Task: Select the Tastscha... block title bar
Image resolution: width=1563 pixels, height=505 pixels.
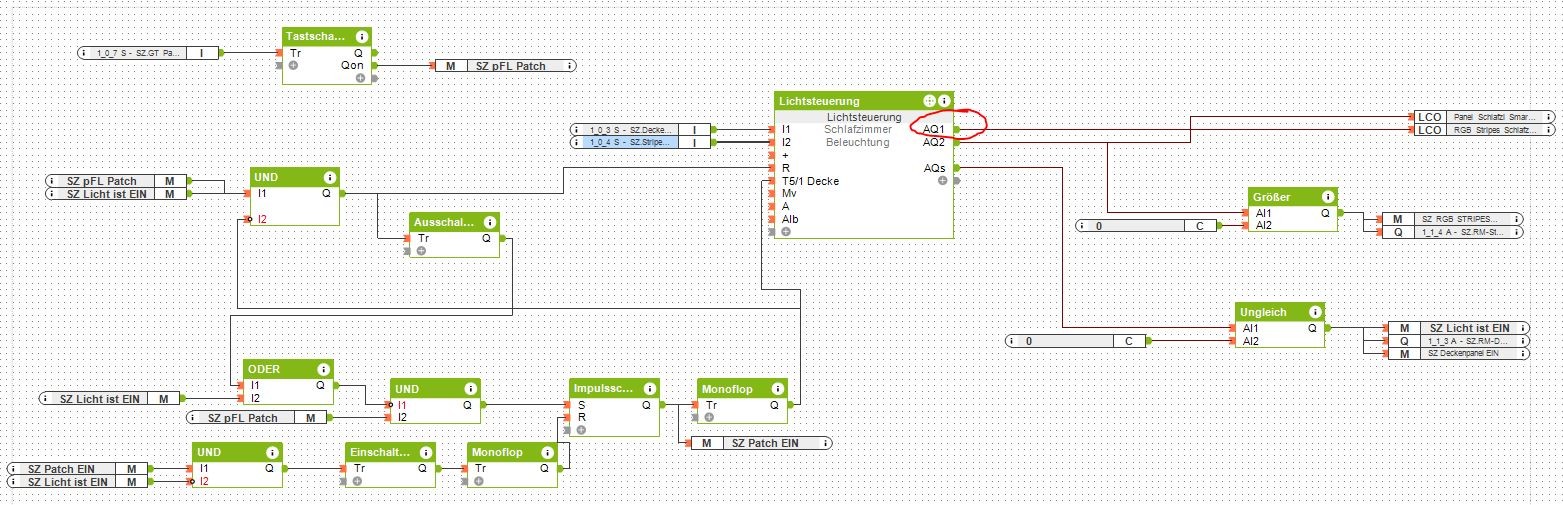Action: (327, 37)
